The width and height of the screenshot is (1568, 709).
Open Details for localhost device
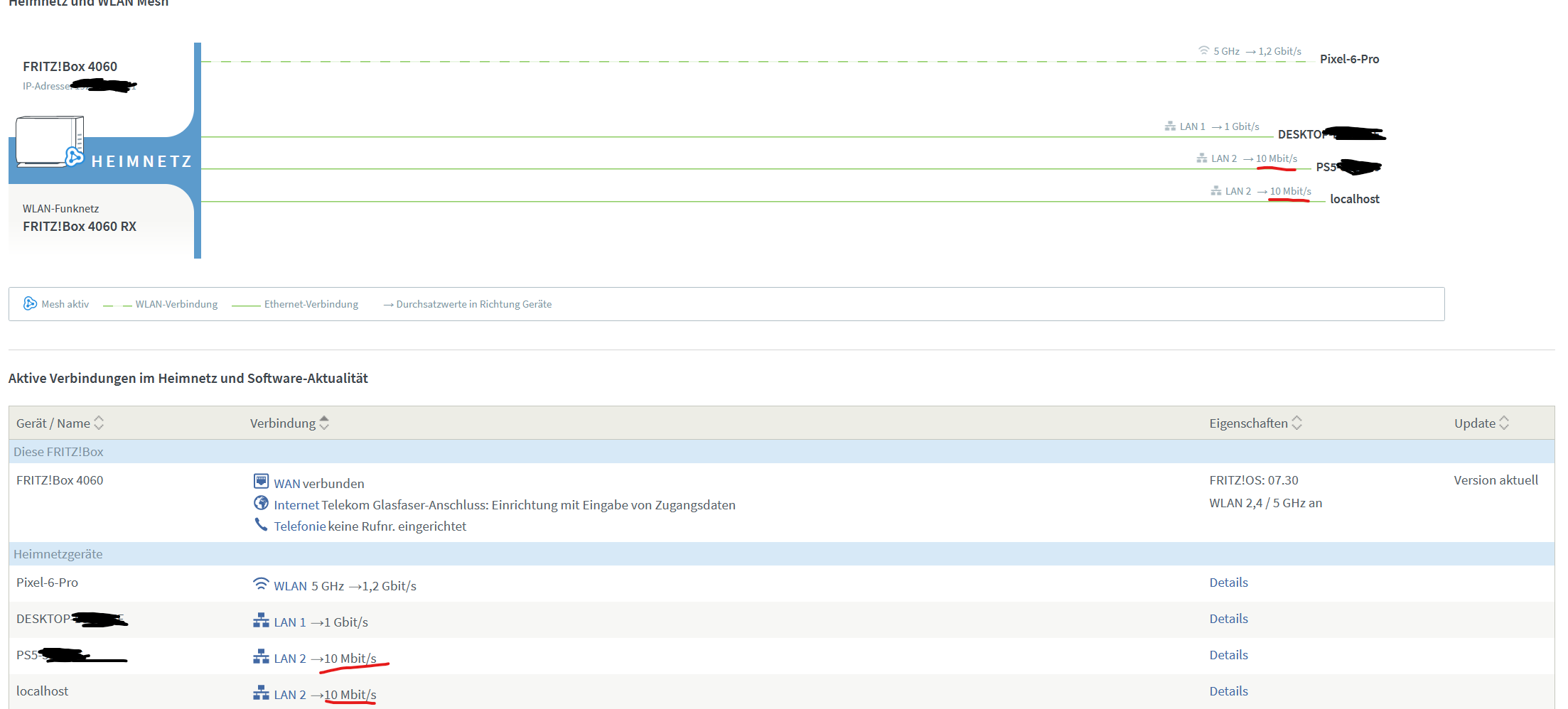(x=1228, y=691)
